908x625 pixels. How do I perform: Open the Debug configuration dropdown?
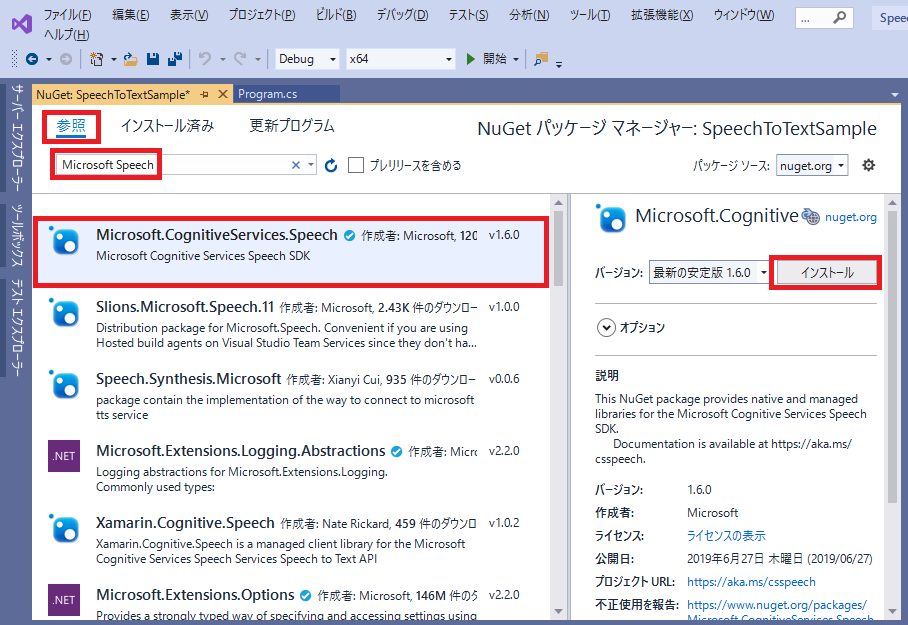tap(306, 59)
